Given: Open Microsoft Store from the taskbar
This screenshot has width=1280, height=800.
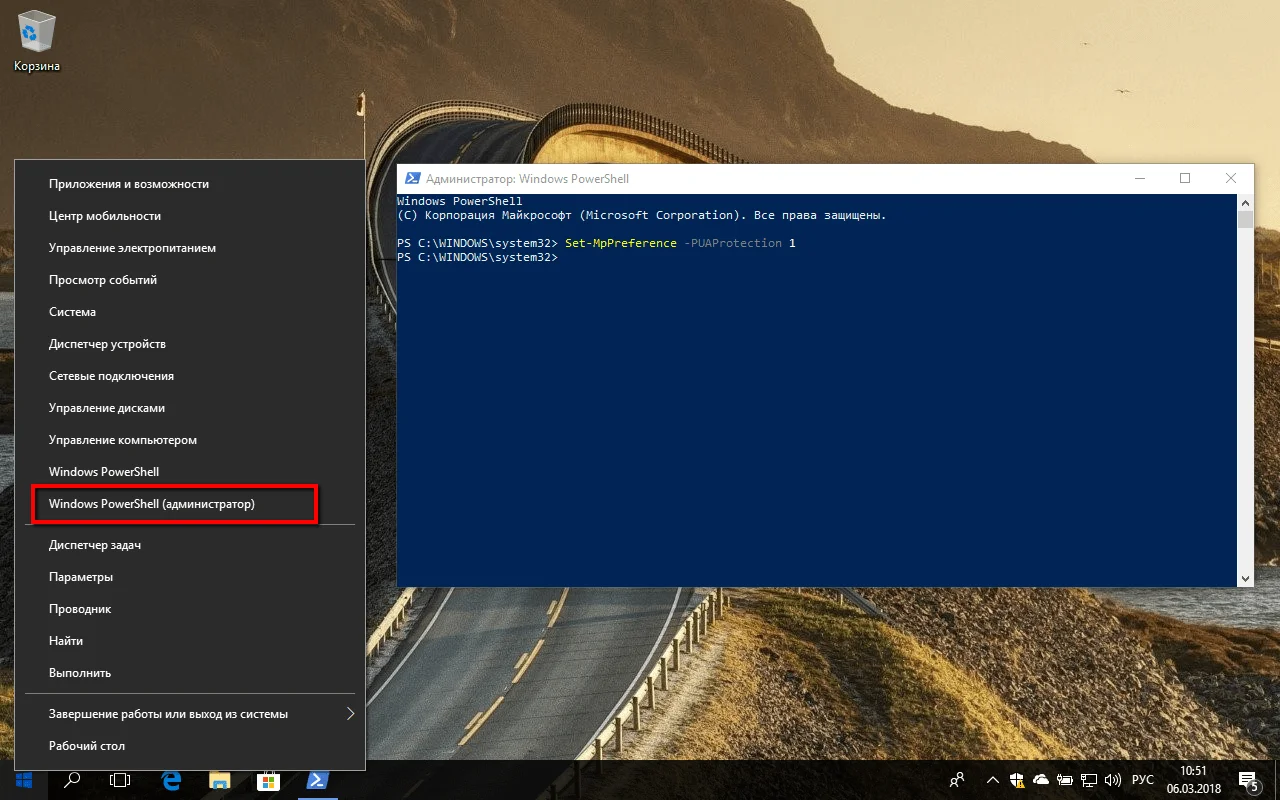Looking at the screenshot, I should (x=267, y=780).
